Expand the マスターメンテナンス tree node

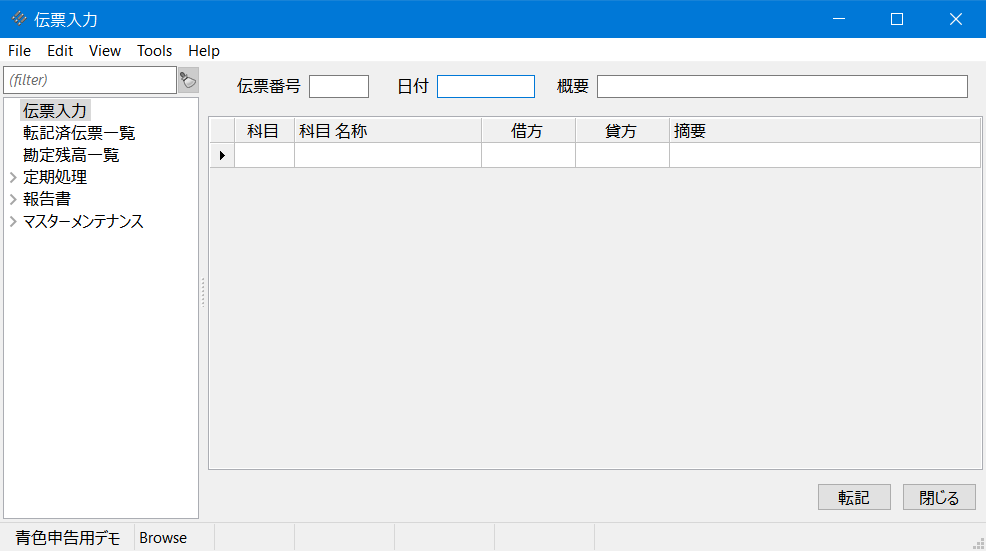coord(13,221)
